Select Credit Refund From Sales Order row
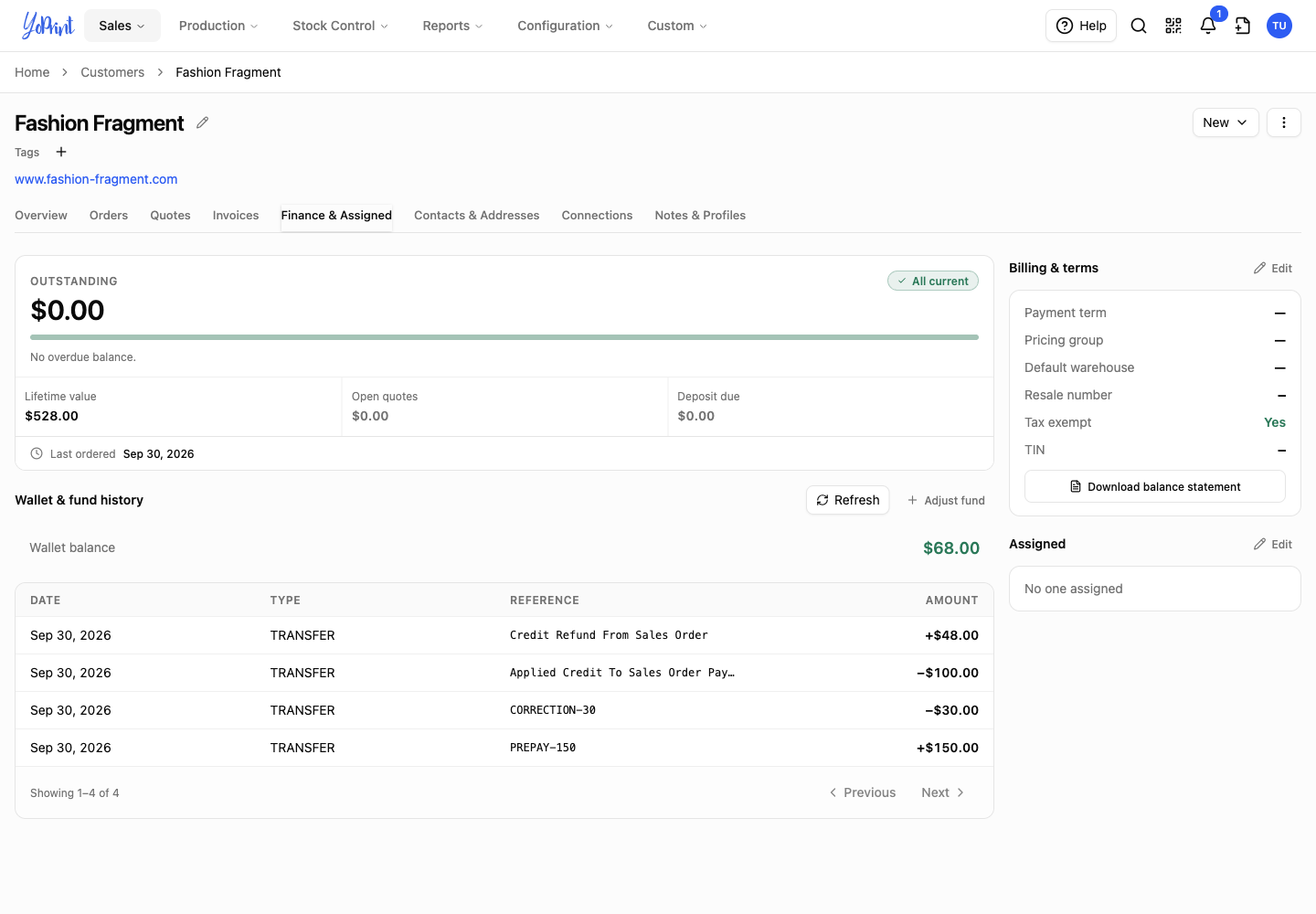 (504, 635)
